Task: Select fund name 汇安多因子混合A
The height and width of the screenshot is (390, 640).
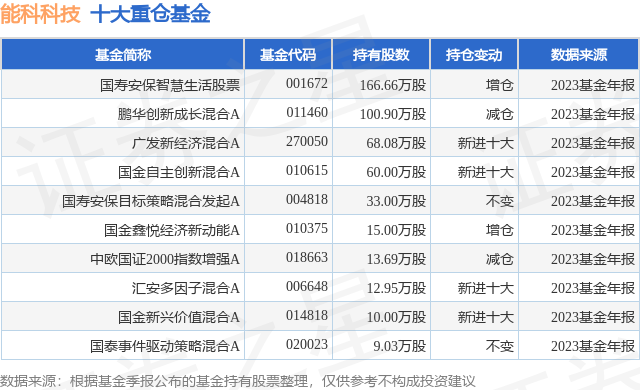Action: 186,288
